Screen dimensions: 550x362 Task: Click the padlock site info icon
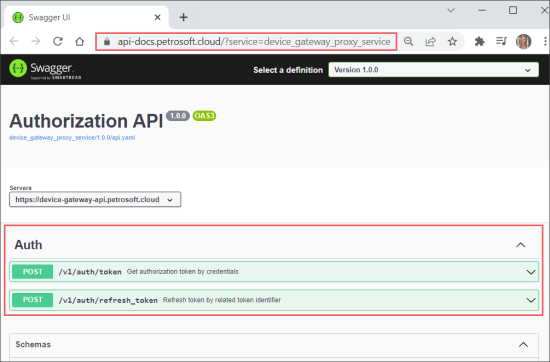(107, 42)
